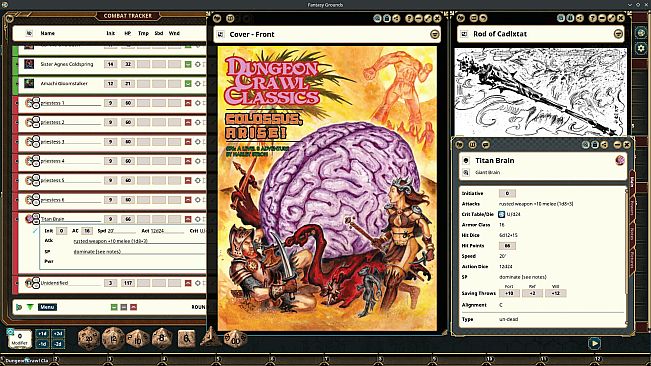
Task: Click the HP value of Sister Agnes Coldspring
Action: pyautogui.click(x=128, y=64)
